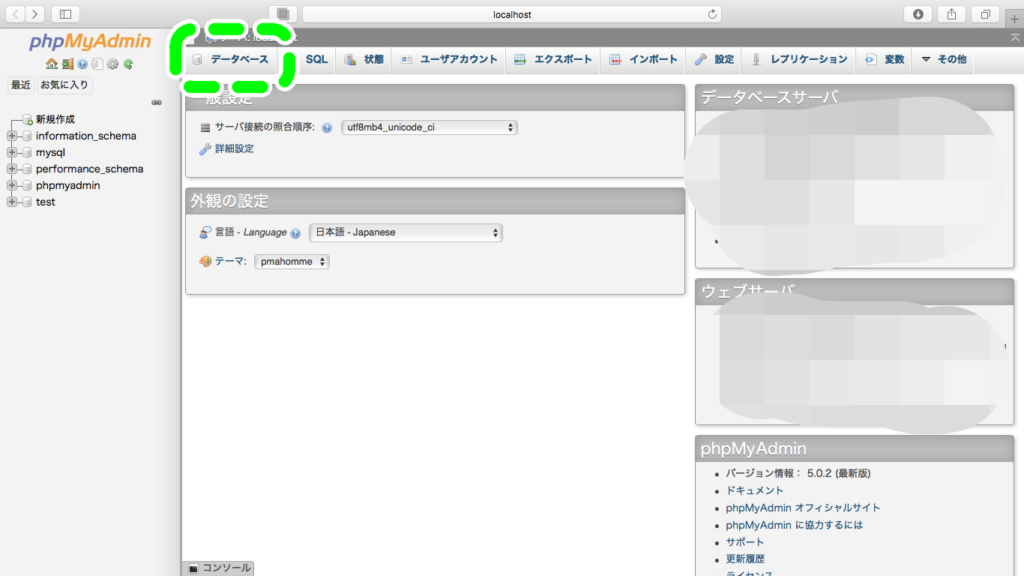Open the MySQL documentation page icon
This screenshot has height=576, width=1024.
97,63
